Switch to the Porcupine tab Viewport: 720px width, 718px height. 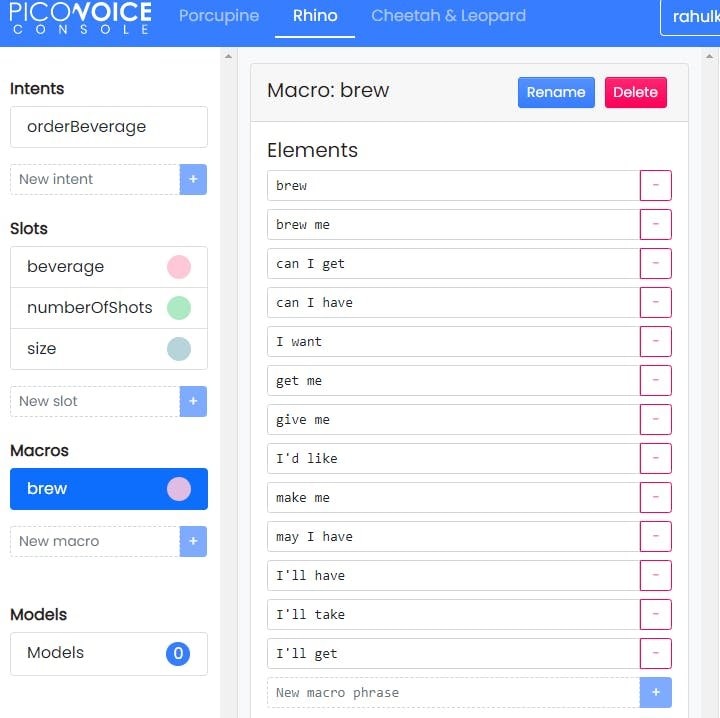[x=219, y=16]
